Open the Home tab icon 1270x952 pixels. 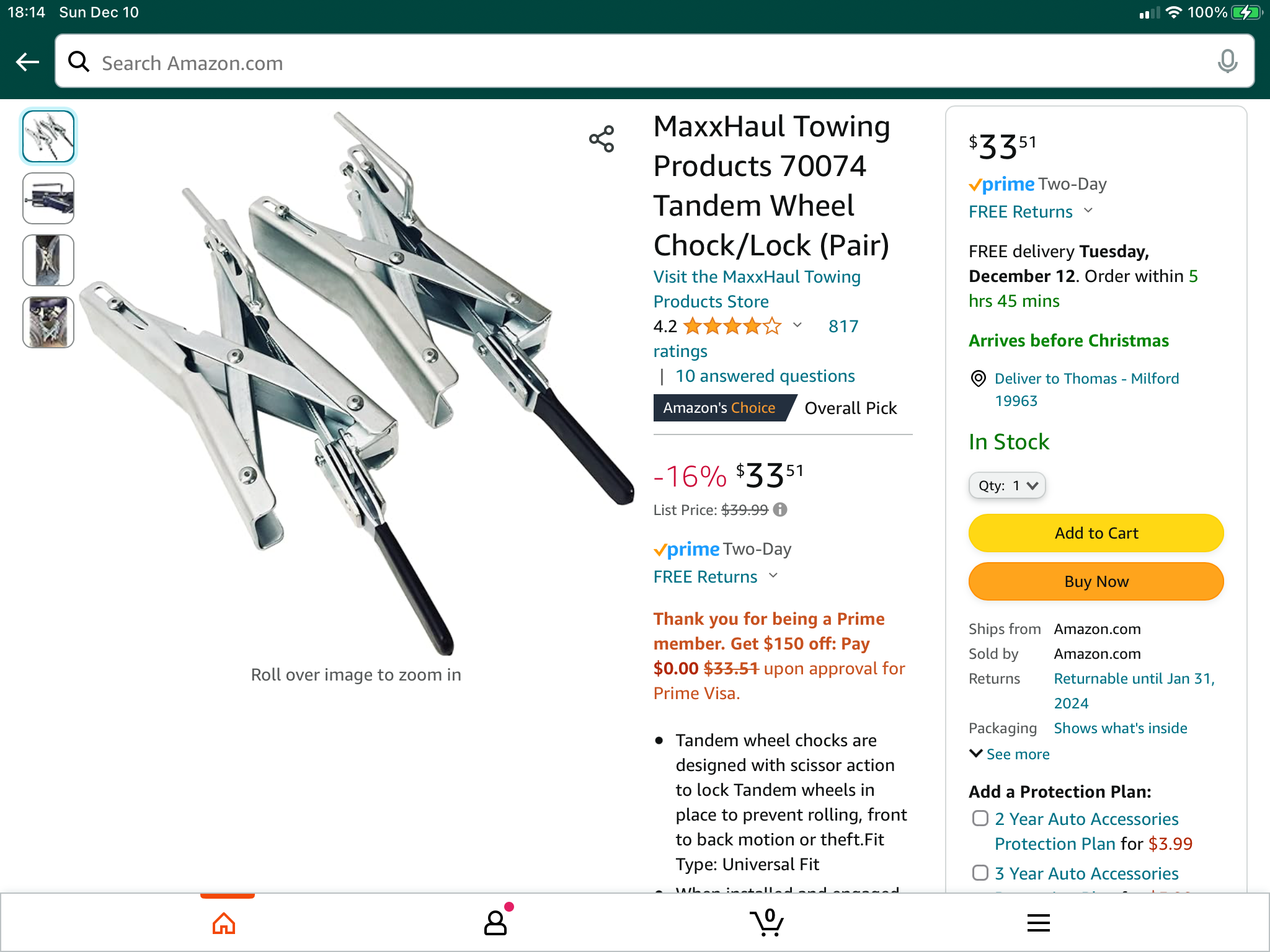(224, 923)
